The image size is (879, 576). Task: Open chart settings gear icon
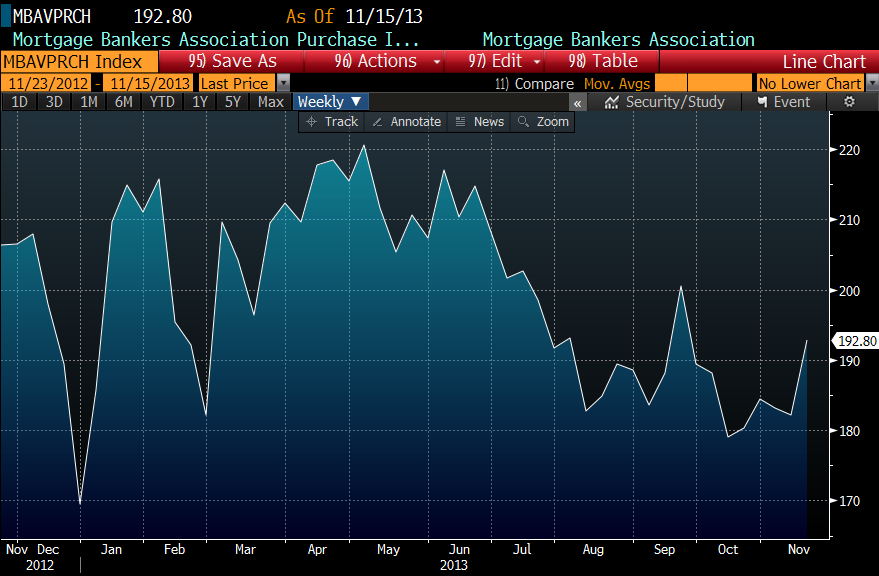(849, 102)
